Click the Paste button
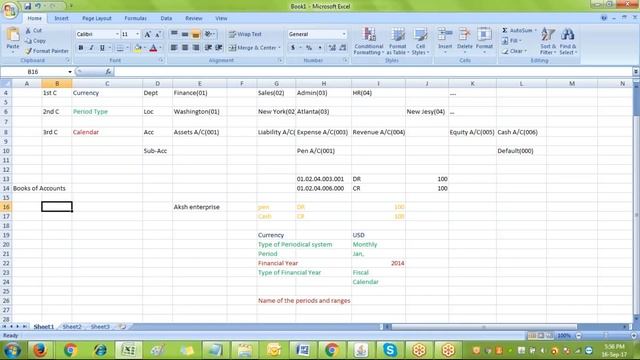The height and width of the screenshot is (360, 640). point(13,40)
